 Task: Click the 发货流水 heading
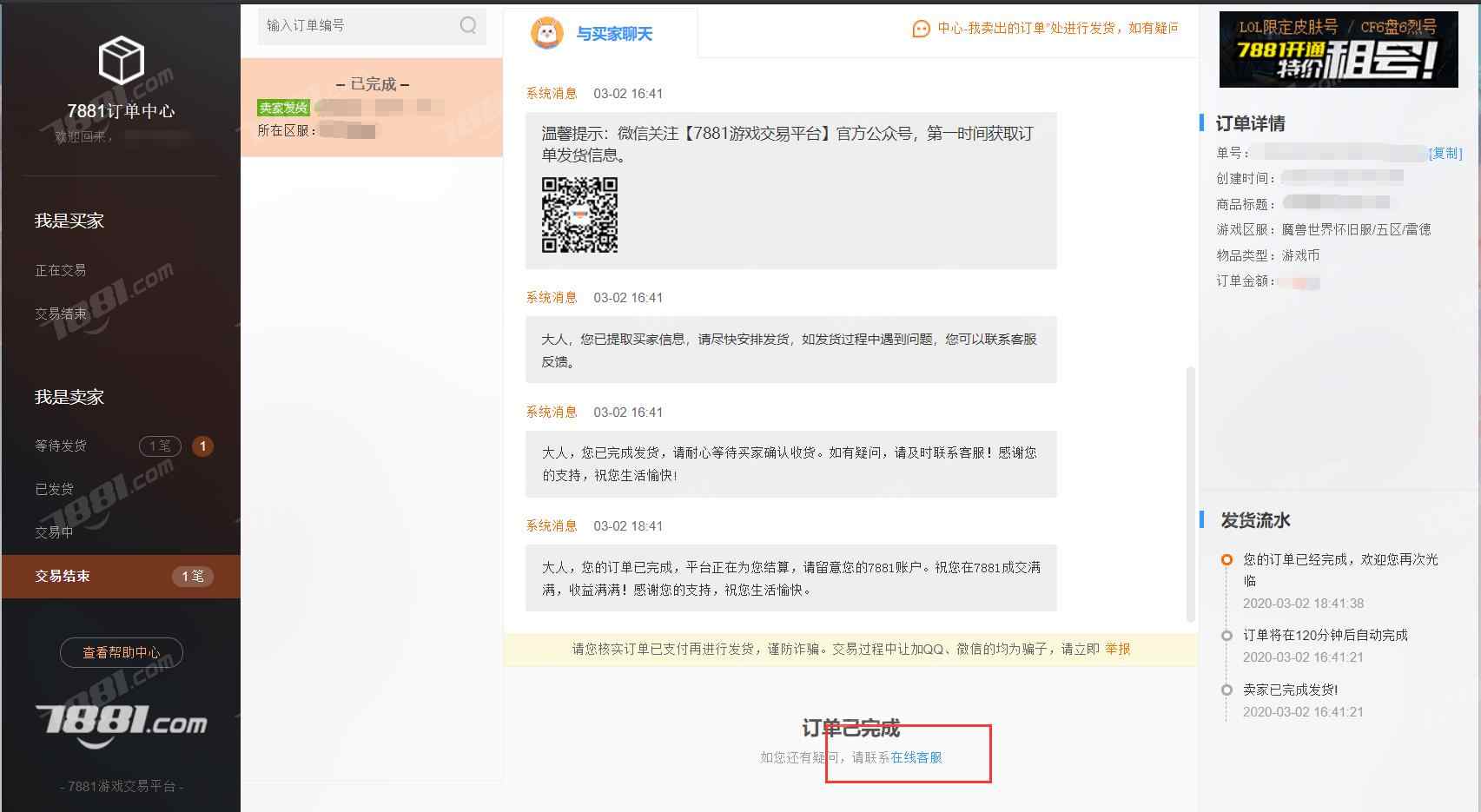coord(1255,520)
